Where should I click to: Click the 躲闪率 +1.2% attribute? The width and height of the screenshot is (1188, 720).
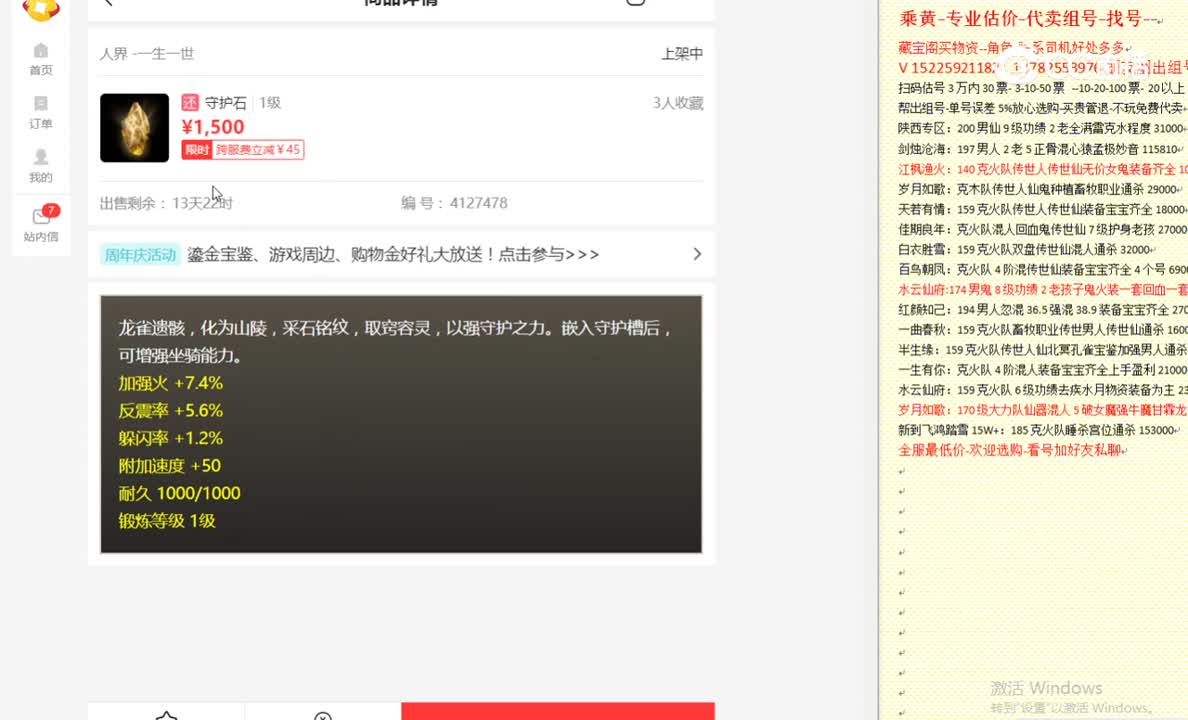tap(170, 438)
